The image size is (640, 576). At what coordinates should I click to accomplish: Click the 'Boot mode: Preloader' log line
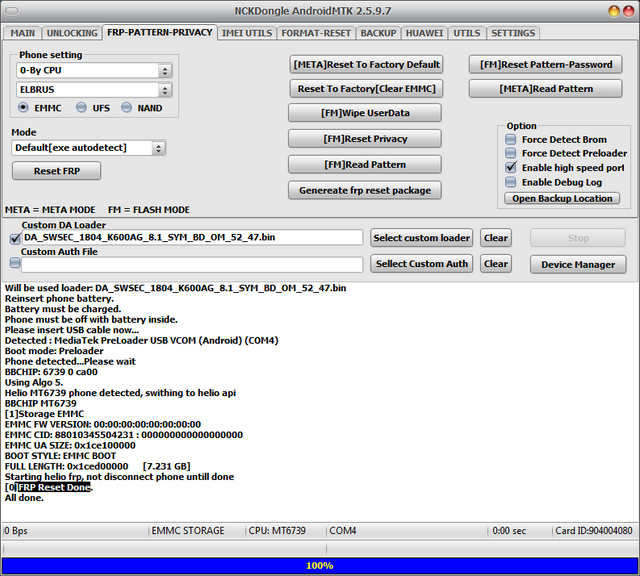[x=54, y=351]
